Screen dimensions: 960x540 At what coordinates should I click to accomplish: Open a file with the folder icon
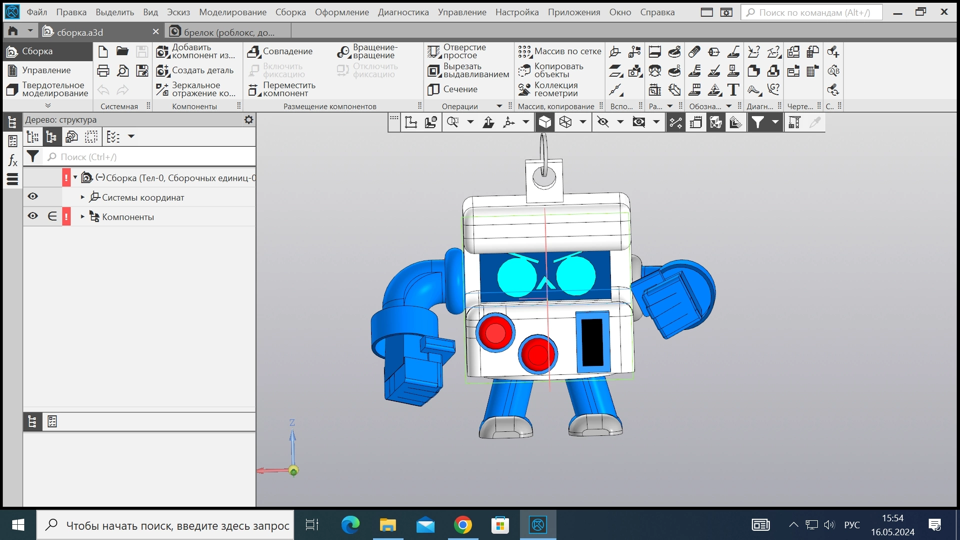point(122,51)
